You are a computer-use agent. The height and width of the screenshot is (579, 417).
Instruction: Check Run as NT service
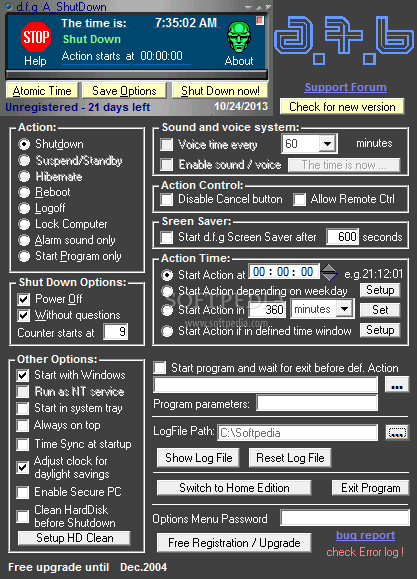pyautogui.click(x=23, y=392)
